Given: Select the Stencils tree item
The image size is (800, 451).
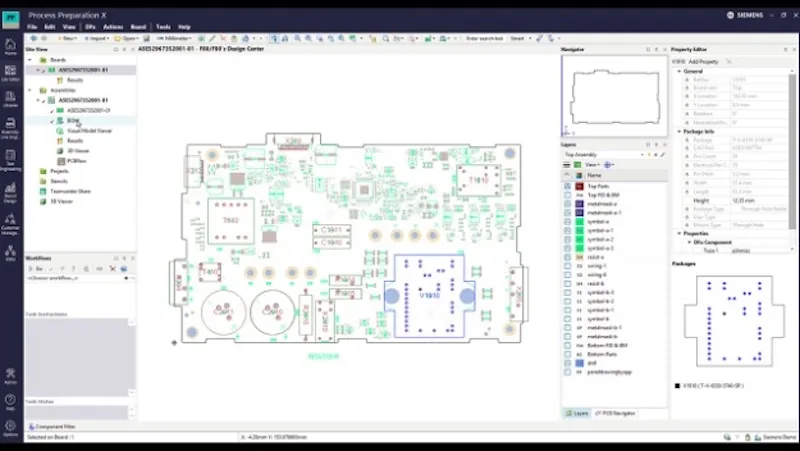Looking at the screenshot, I should click(x=59, y=181).
